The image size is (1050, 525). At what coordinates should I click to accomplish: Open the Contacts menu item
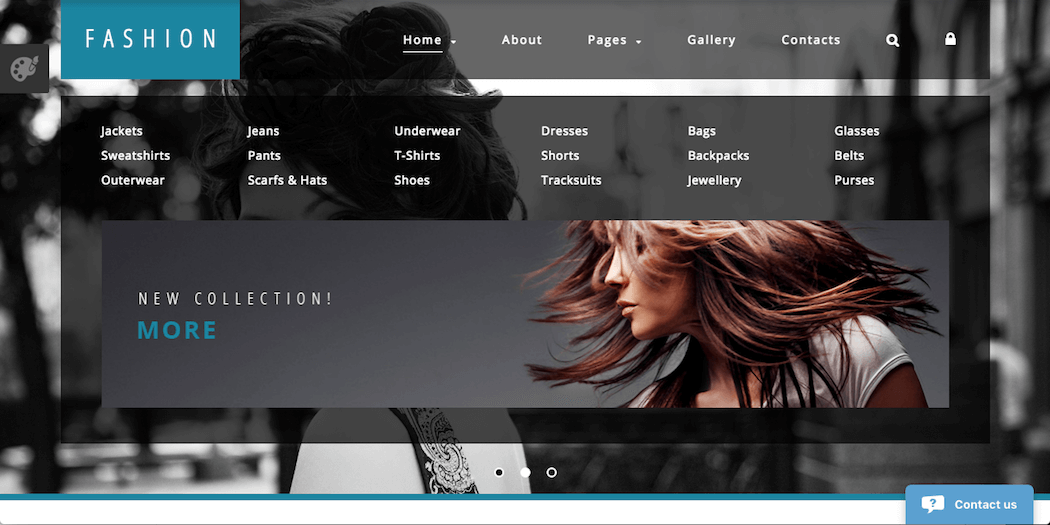[810, 40]
